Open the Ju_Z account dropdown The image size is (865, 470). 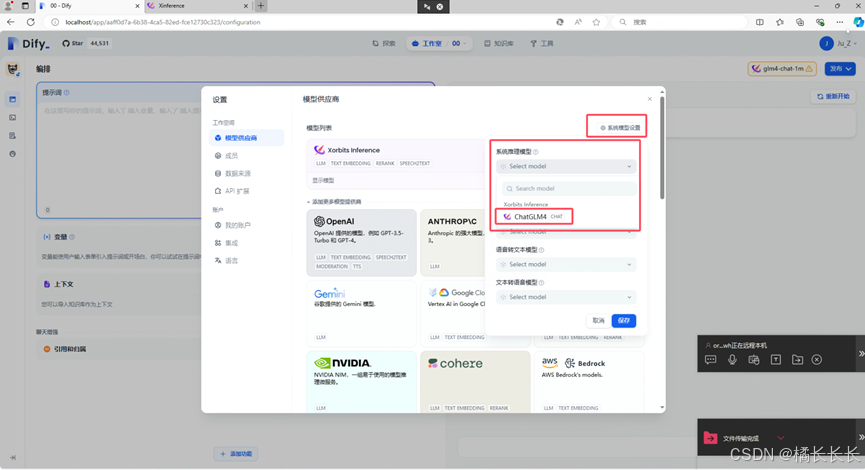(838, 44)
